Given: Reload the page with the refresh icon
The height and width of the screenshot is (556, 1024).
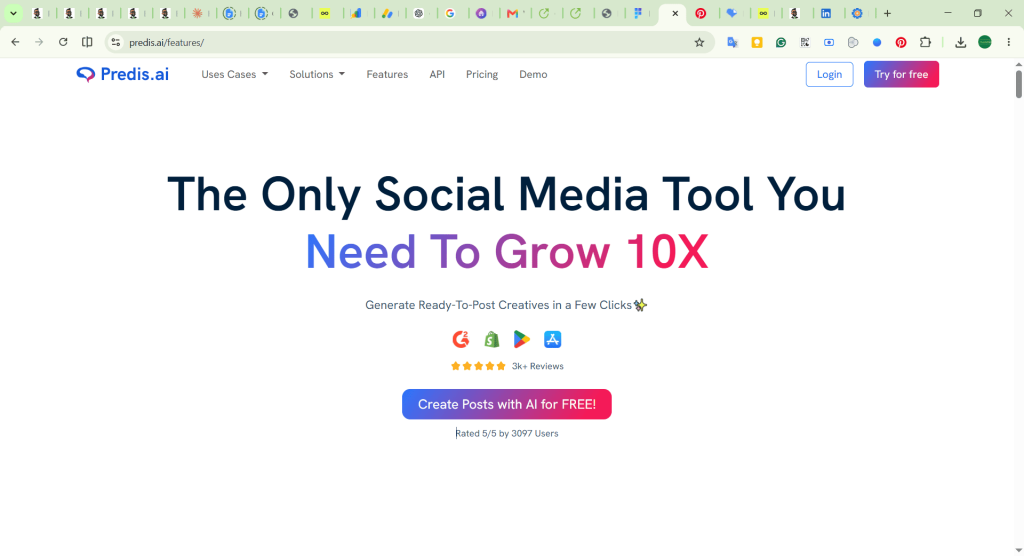Looking at the screenshot, I should [63, 42].
